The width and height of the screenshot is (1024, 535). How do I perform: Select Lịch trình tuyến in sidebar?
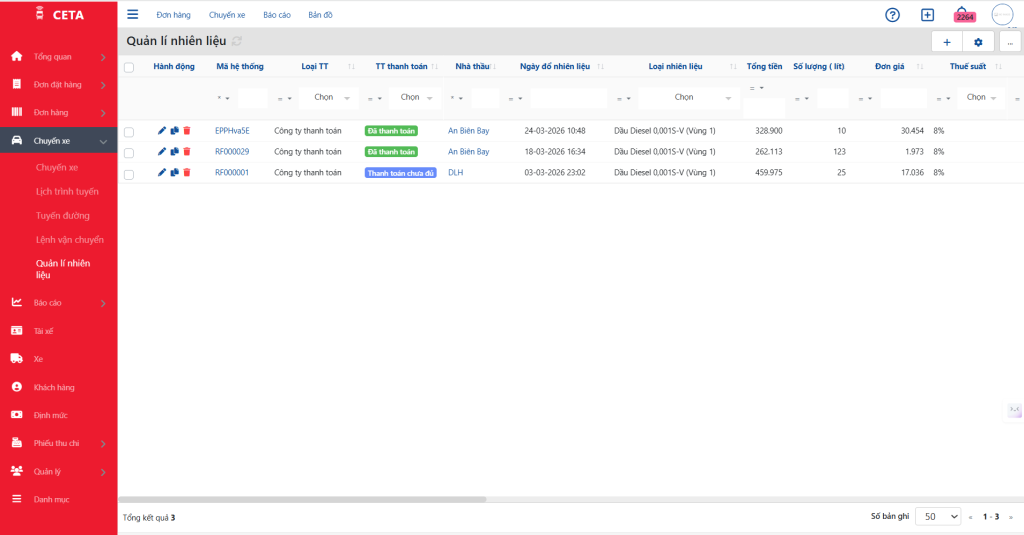click(x=67, y=191)
